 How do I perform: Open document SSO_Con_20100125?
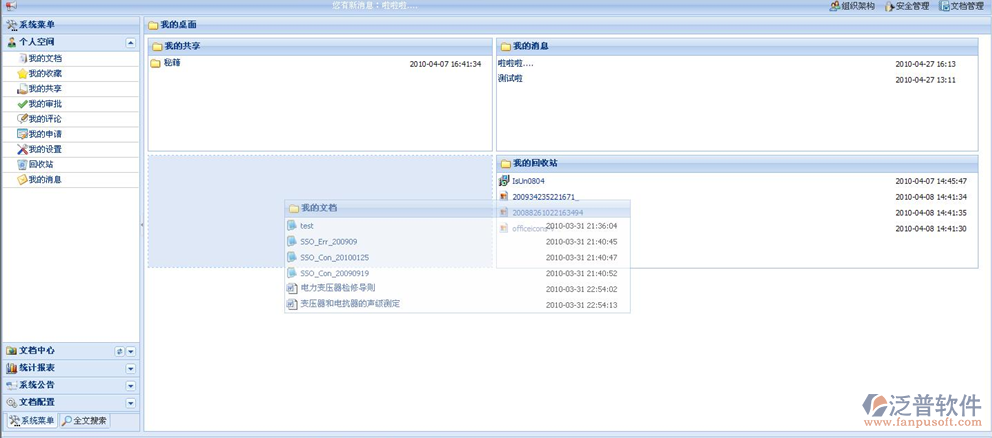[x=335, y=258]
